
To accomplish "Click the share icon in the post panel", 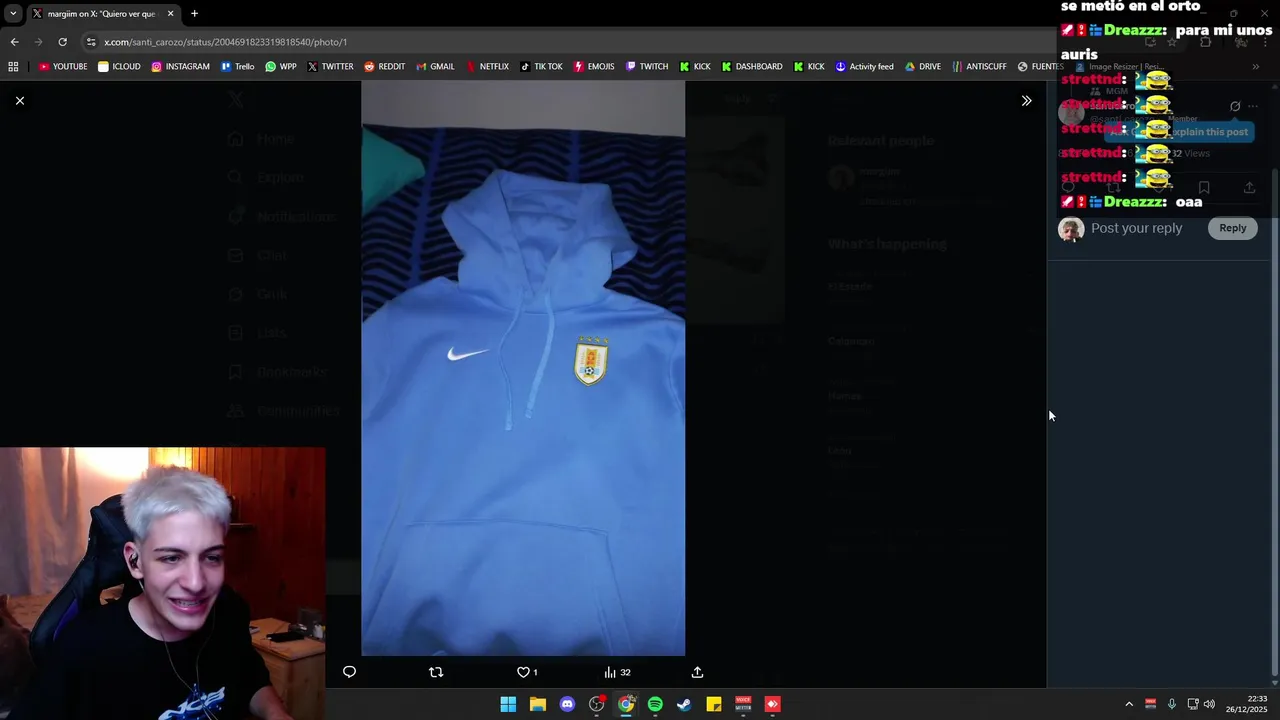I will (x=1249, y=187).
